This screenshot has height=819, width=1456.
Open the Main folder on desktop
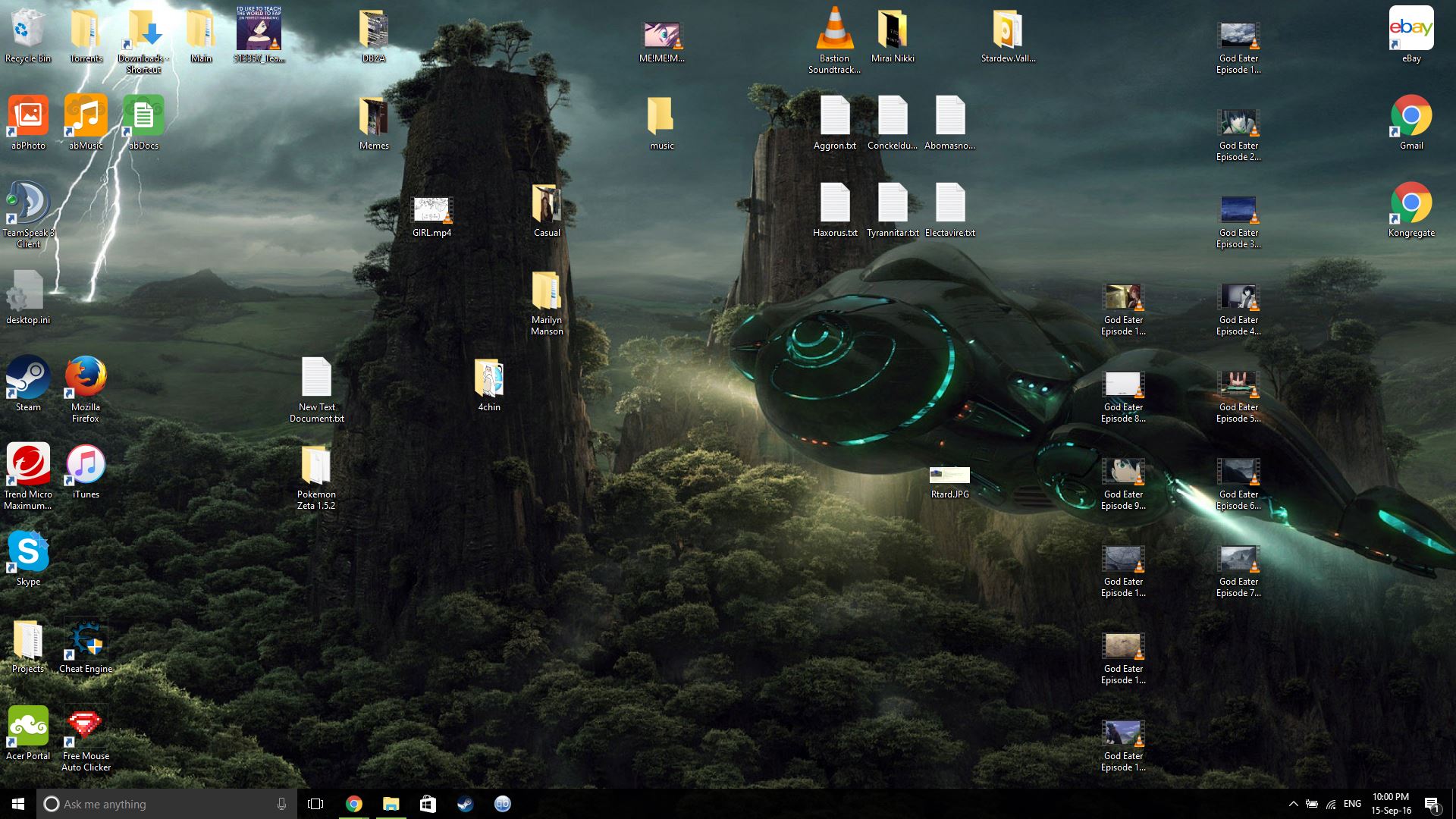point(201,36)
